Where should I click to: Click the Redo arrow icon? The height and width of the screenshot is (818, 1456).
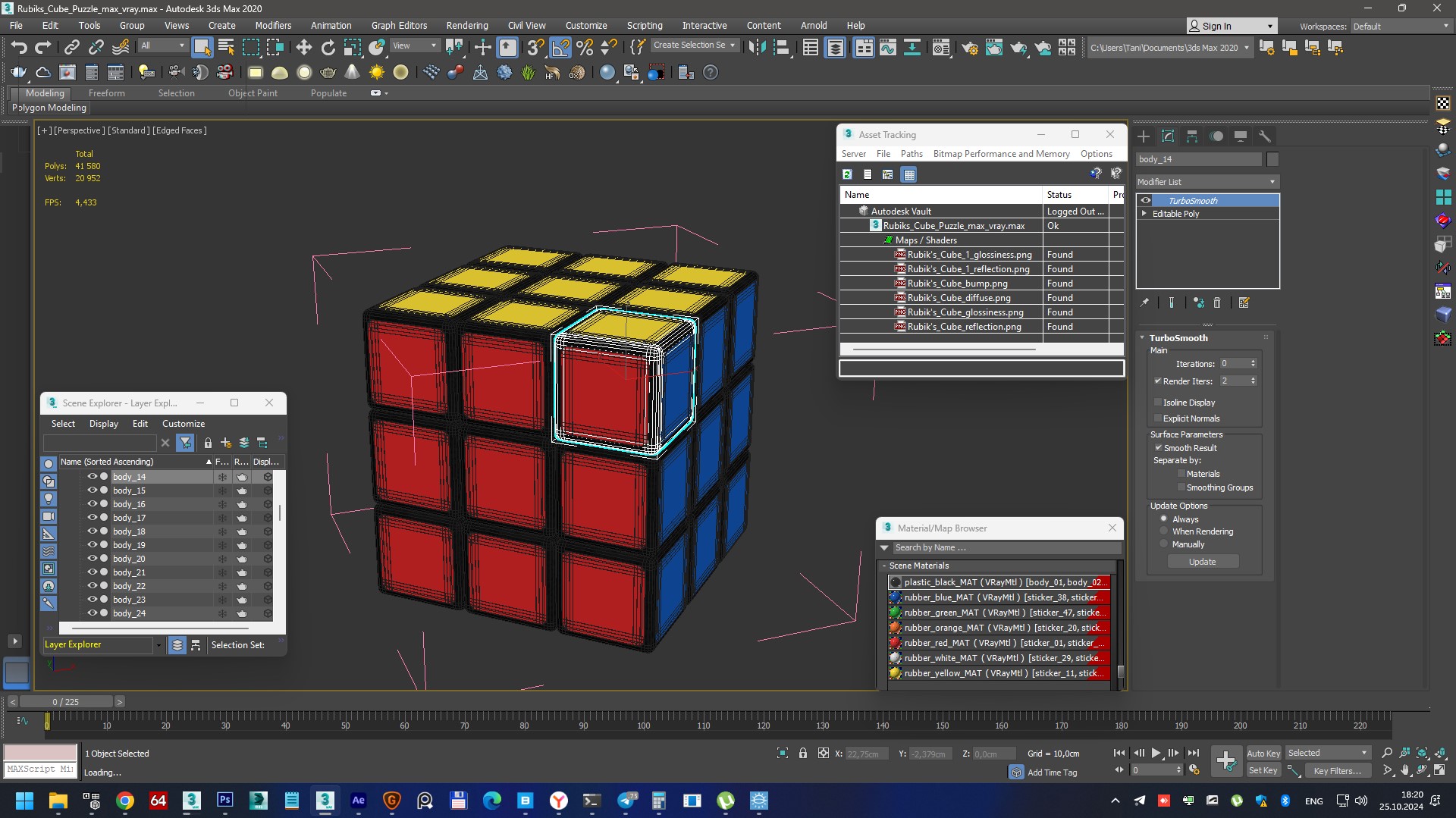tap(43, 48)
